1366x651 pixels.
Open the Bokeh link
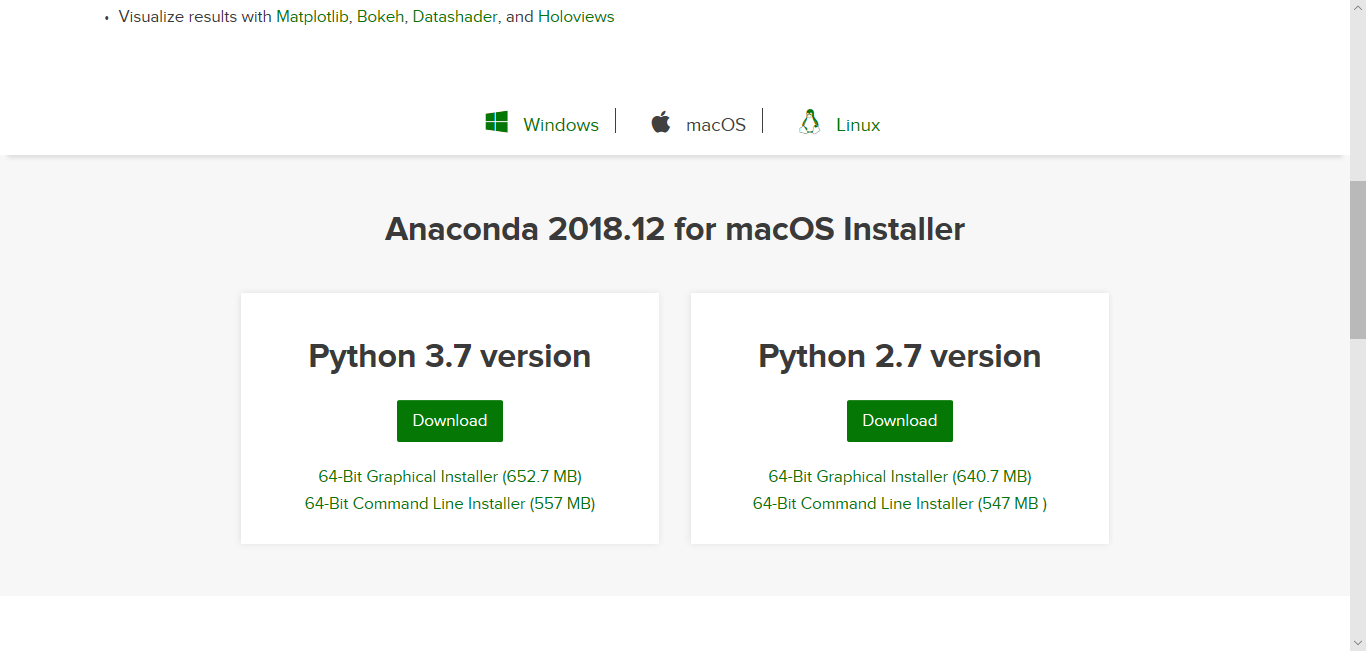(x=380, y=16)
